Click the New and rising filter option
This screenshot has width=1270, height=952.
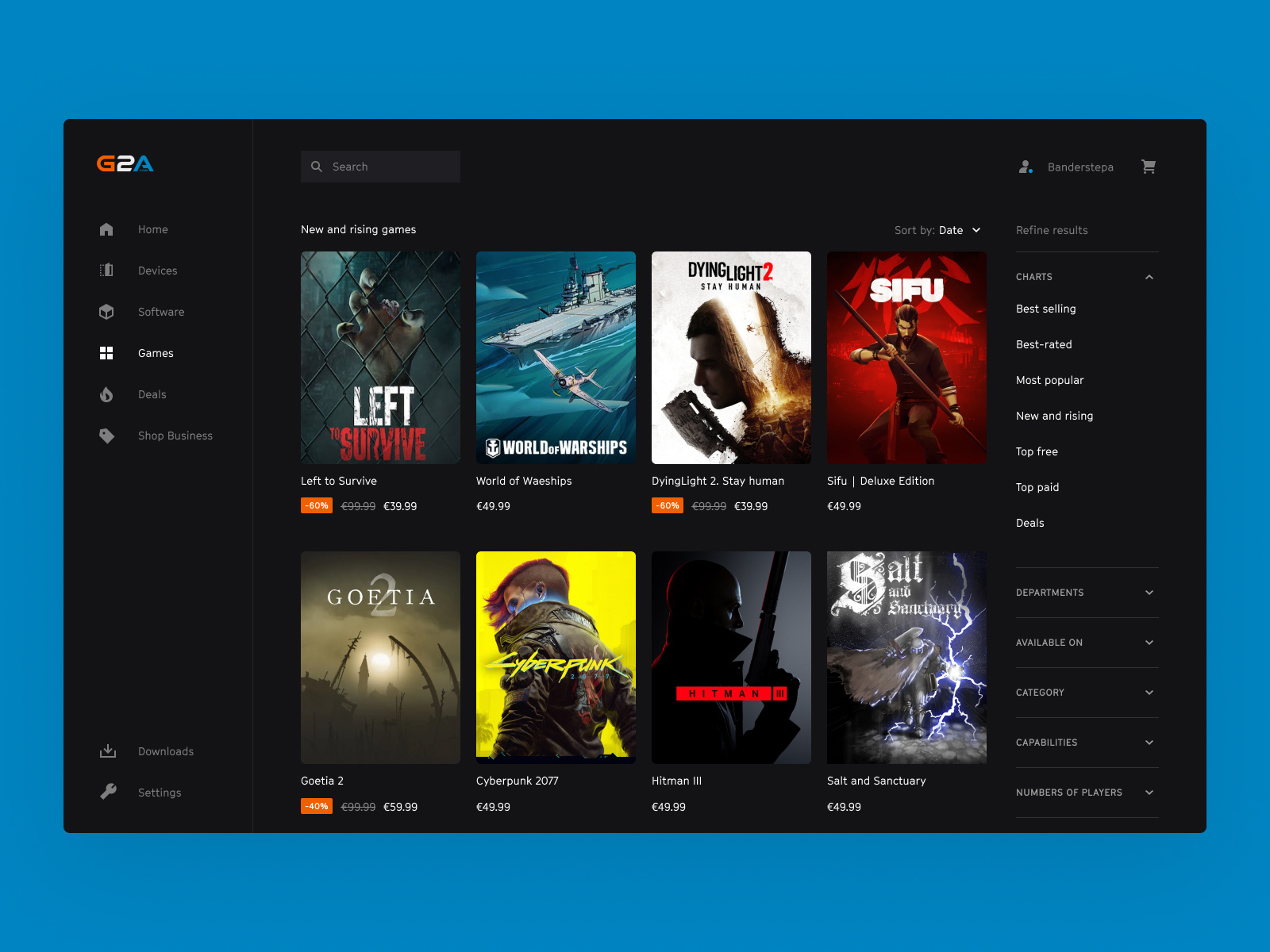pos(1054,416)
